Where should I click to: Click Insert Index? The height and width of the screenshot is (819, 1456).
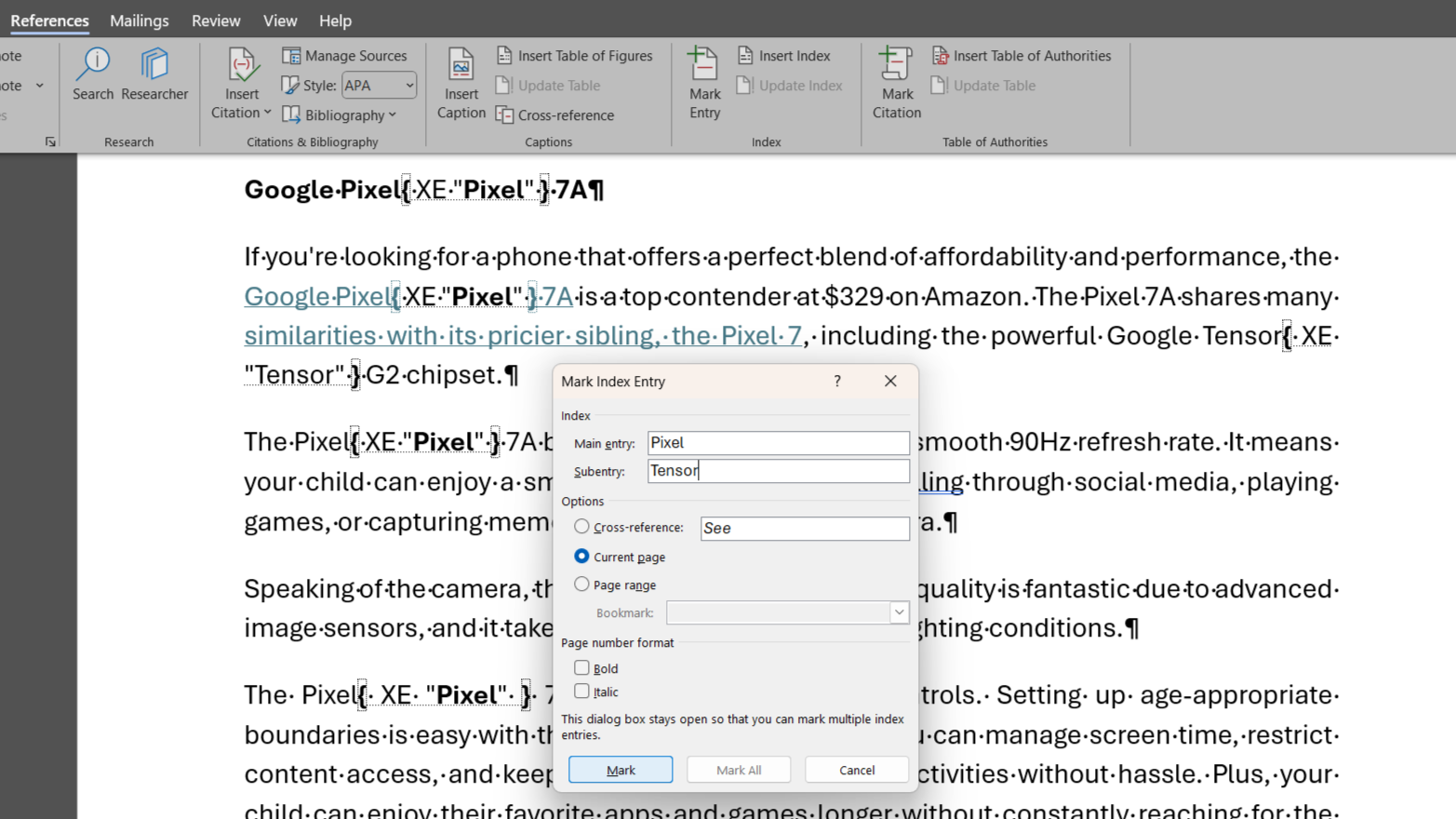click(784, 56)
